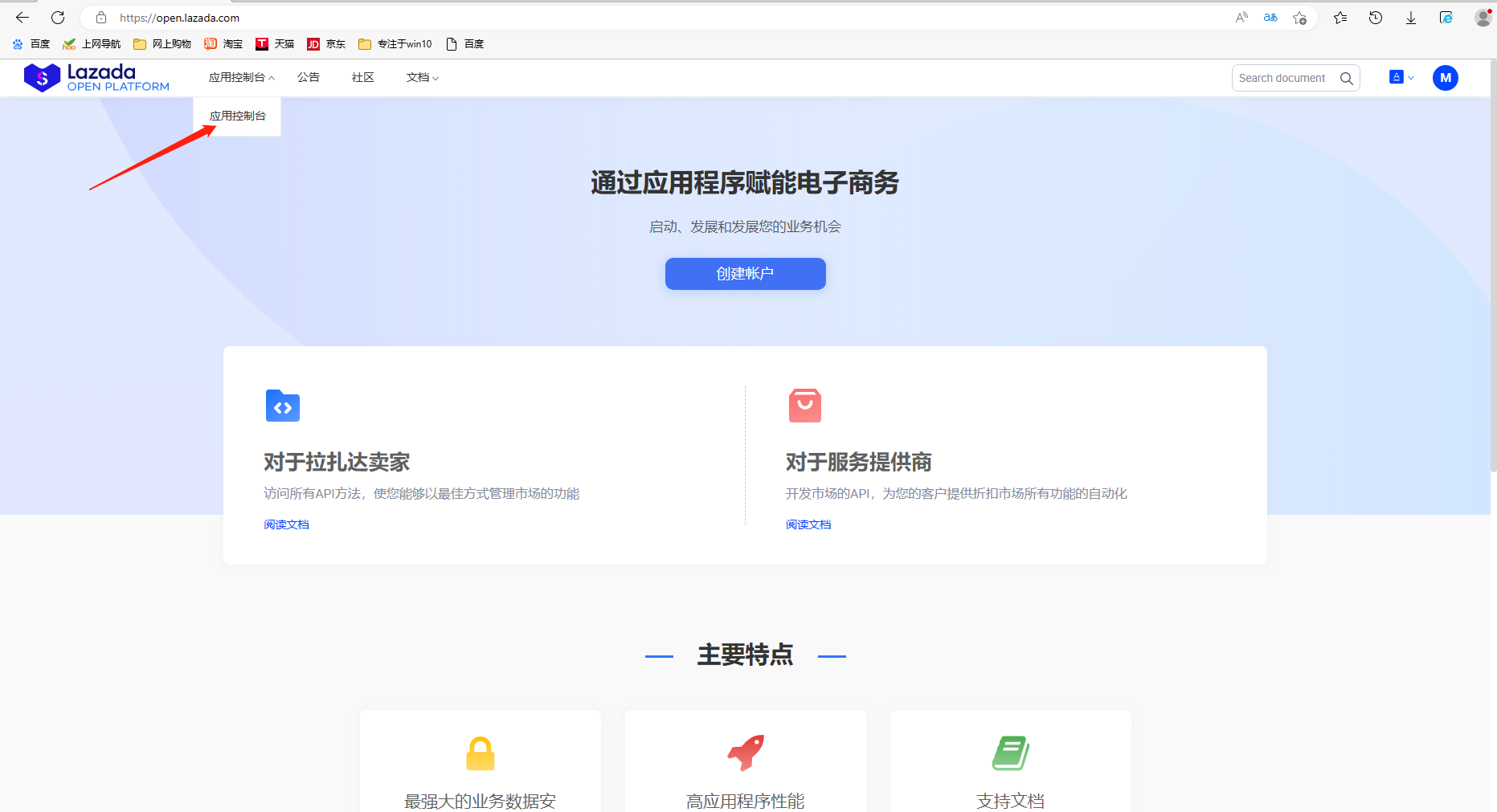
Task: Click the browser translate icon
Action: (1270, 18)
